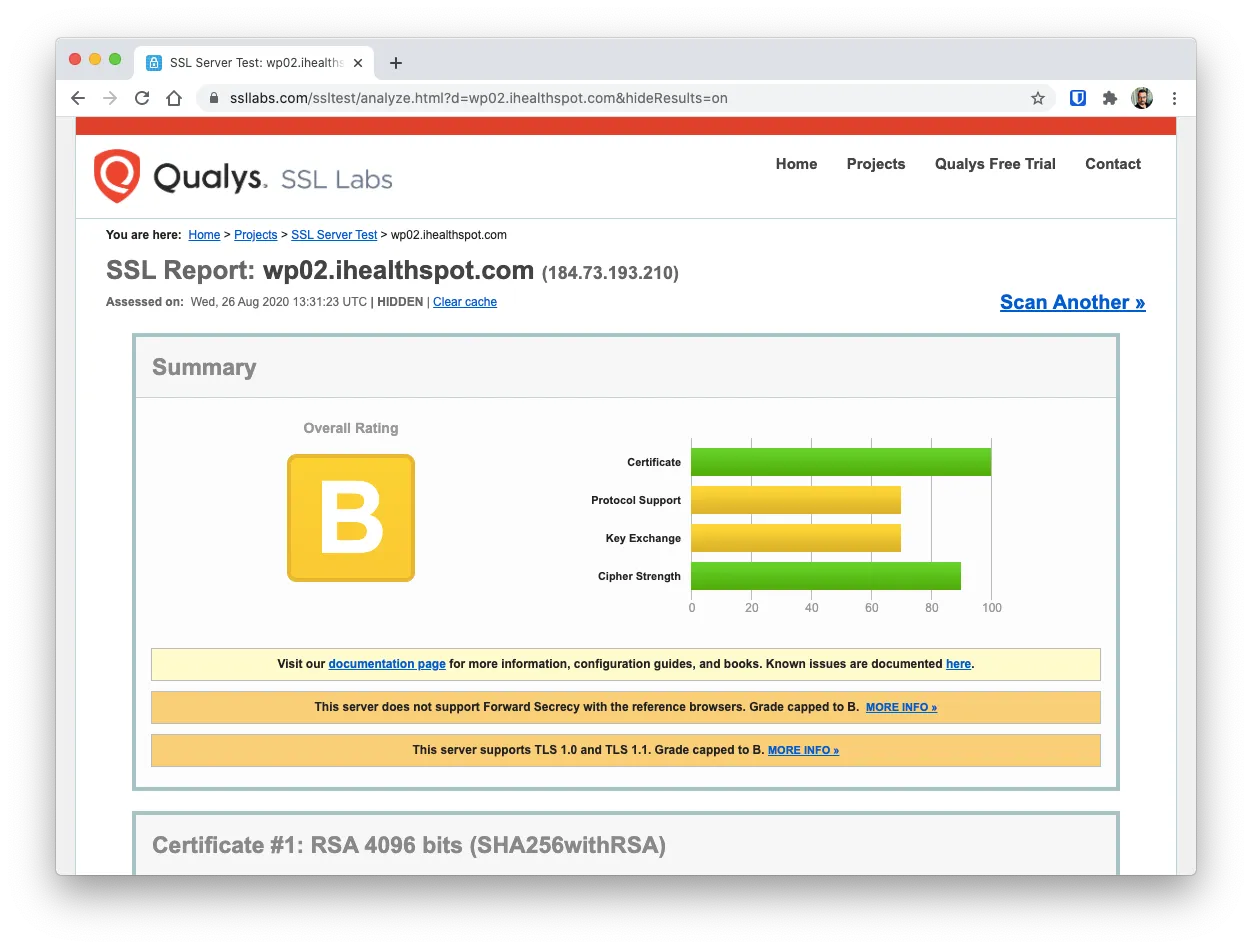
Task: Click the site lock icon in address bar
Action: (x=214, y=98)
